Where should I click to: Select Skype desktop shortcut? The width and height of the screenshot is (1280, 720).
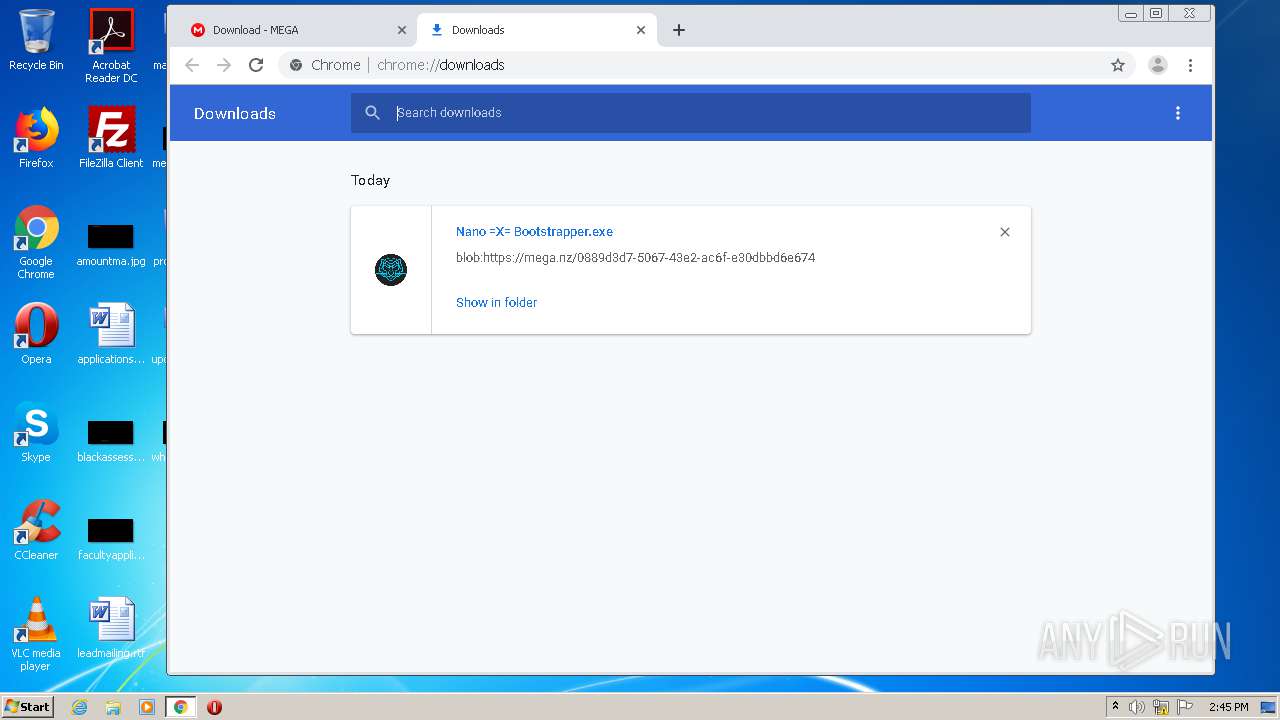(36, 432)
